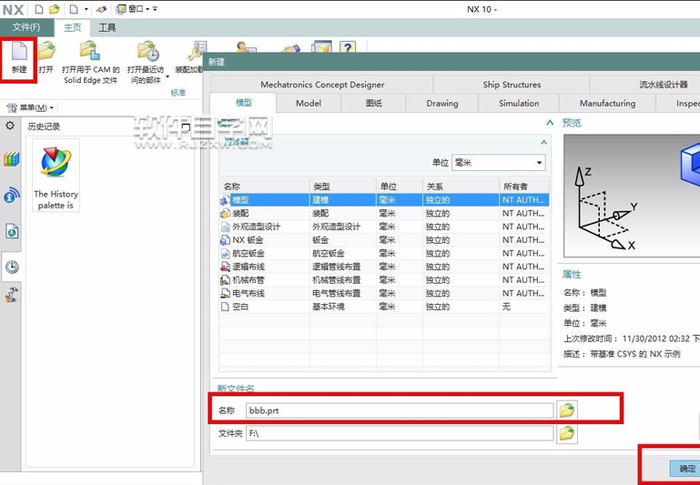Click the 逻辑管线布置 type cell
Screen dimensions: 700x485
336,267
